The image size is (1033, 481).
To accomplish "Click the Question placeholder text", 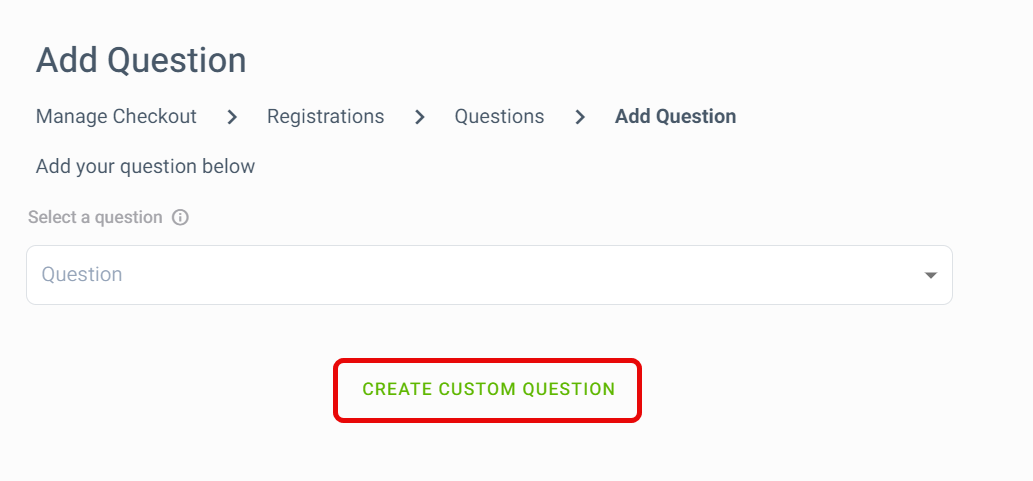I will [x=82, y=274].
